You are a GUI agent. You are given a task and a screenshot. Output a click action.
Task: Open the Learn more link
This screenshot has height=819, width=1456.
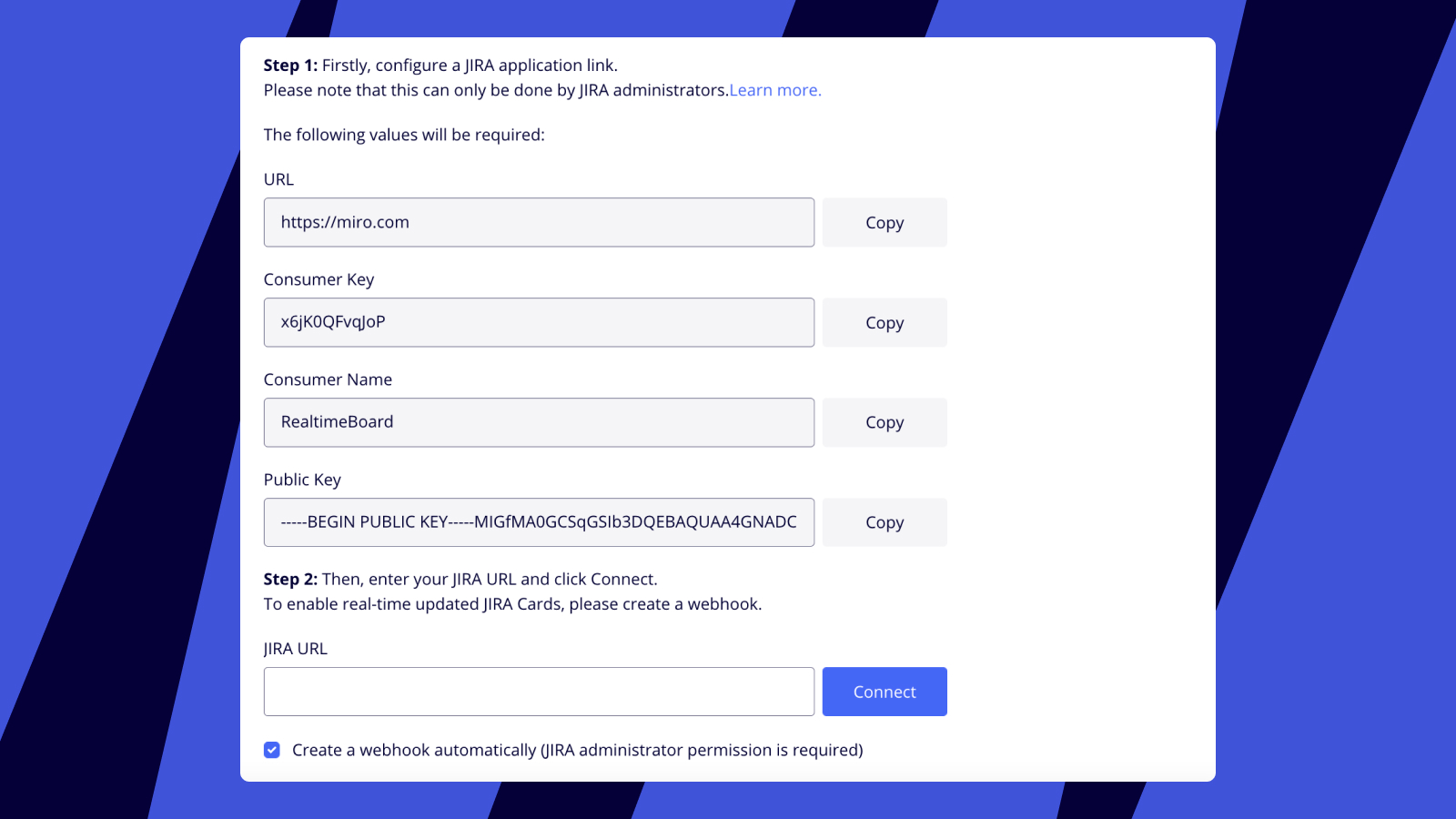tap(775, 90)
